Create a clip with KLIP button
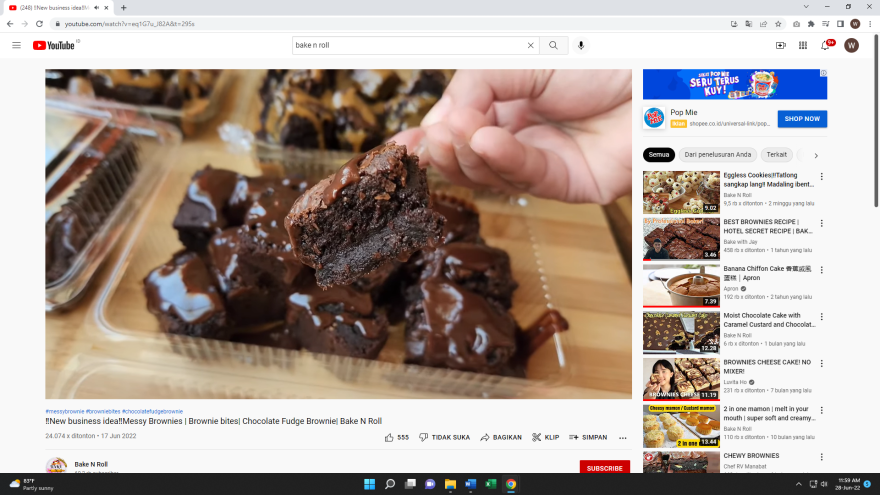This screenshot has height=495, width=880. coord(546,437)
